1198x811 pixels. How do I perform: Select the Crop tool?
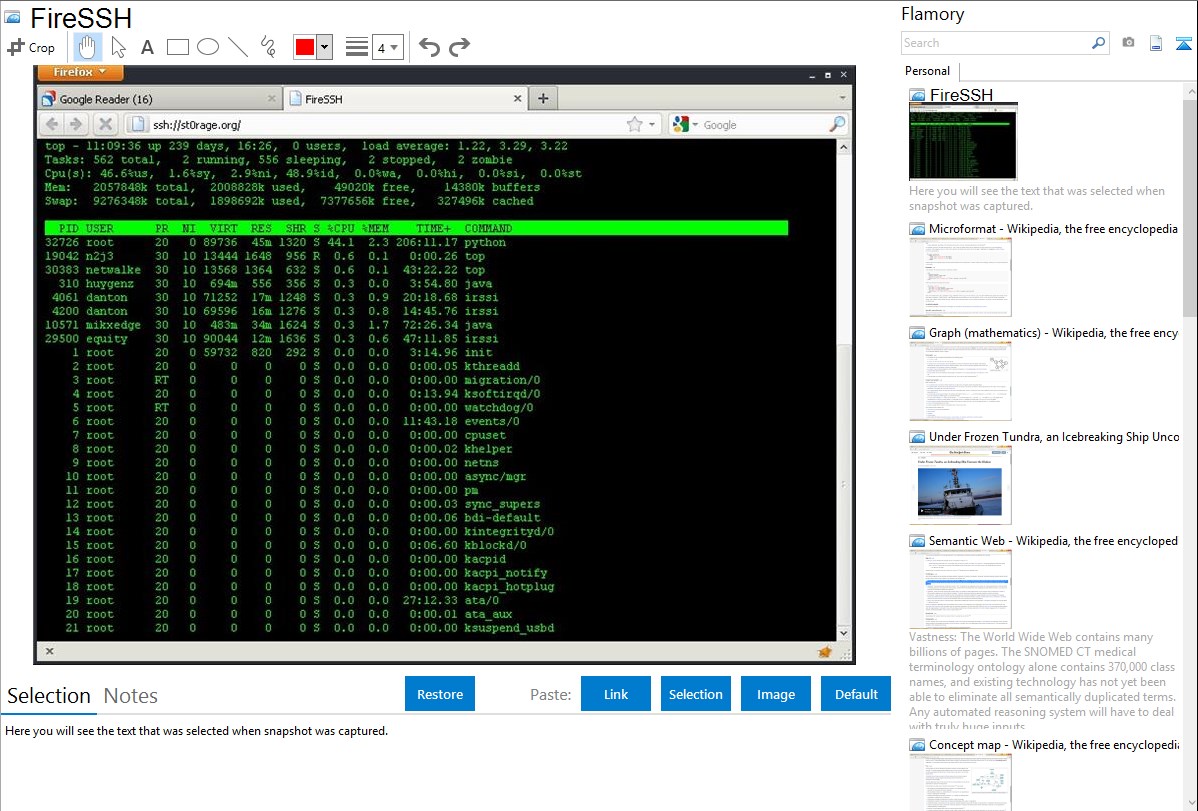pyautogui.click(x=31, y=47)
